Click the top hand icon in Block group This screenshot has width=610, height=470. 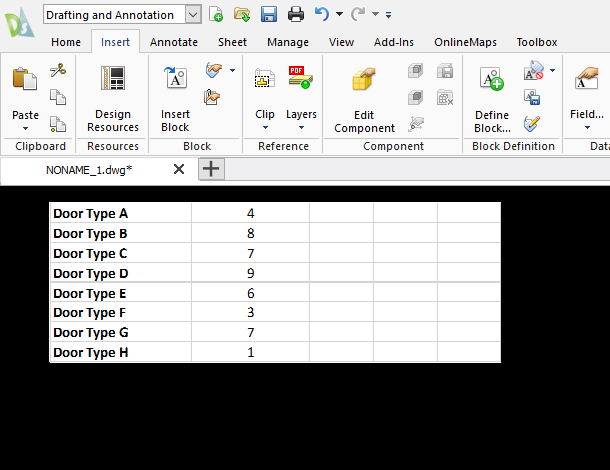(214, 70)
